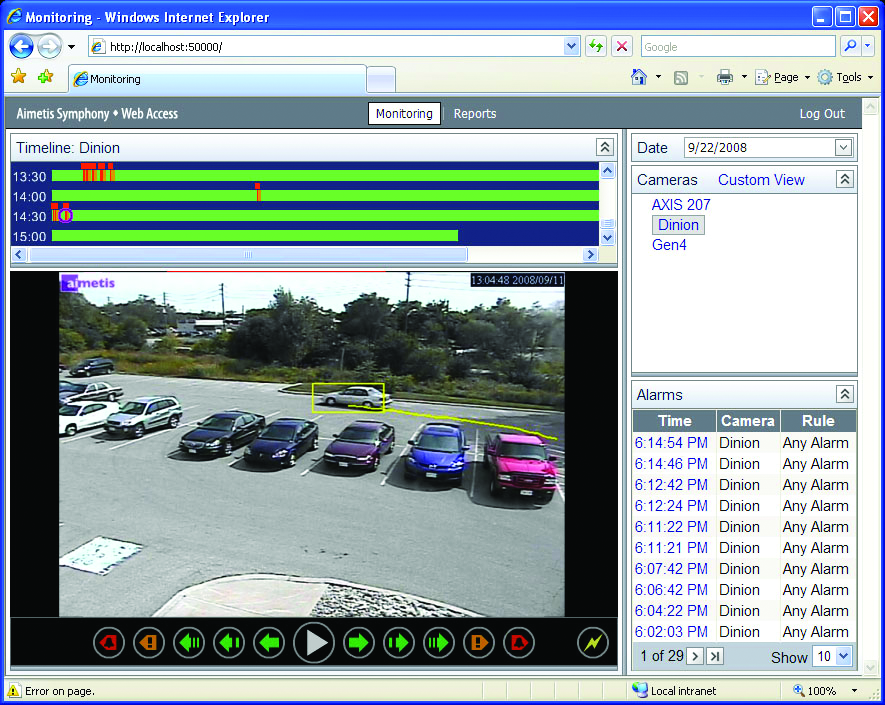Open the Show count dropdown
The width and height of the screenshot is (885, 705).
843,657
